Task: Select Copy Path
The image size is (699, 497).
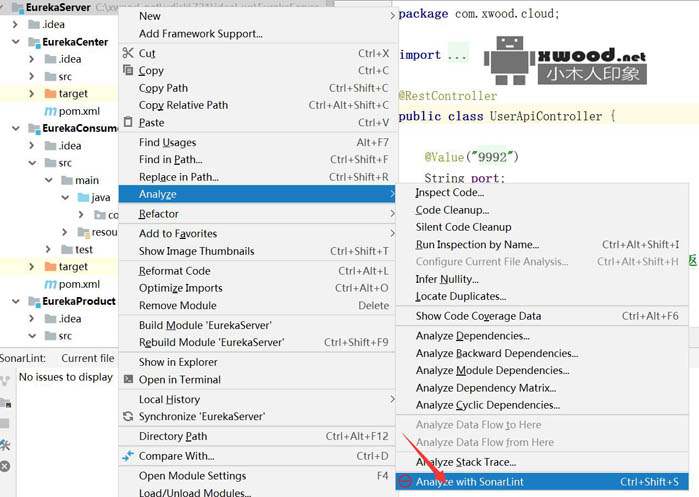Action: [257, 88]
